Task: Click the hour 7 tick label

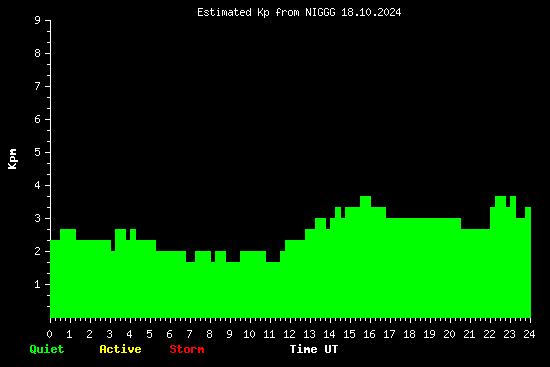Action: [189, 334]
